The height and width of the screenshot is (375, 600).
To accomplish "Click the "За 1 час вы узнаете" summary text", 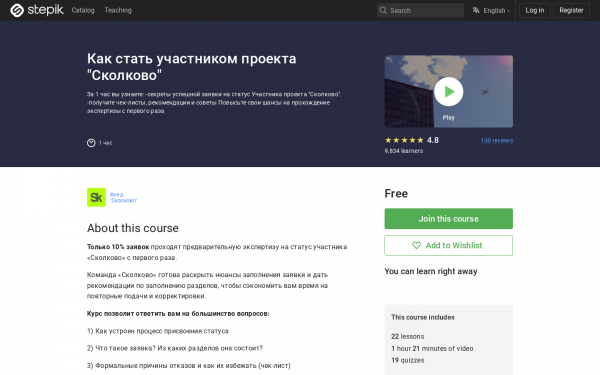I will pos(214,102).
